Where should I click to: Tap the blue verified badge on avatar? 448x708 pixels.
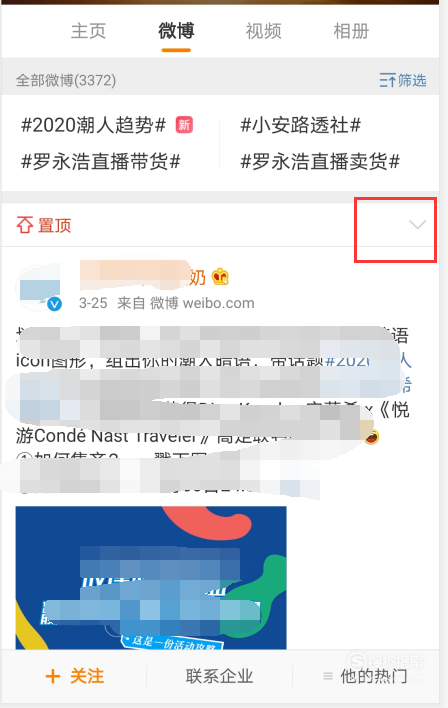pyautogui.click(x=55, y=304)
